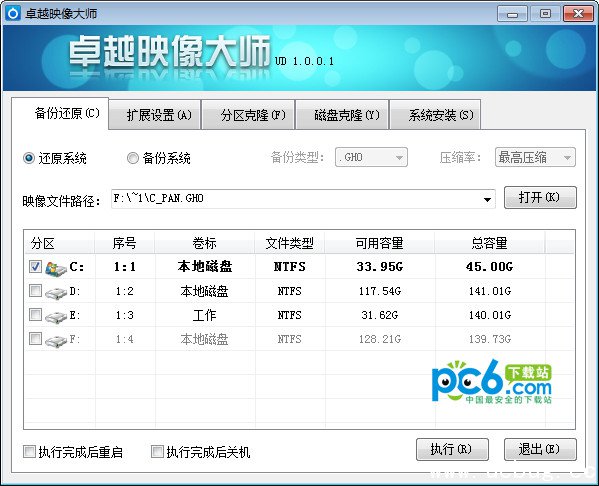599x486 pixels.
Task: Enable 执行完成后重启 checkbox
Action: [x=29, y=452]
